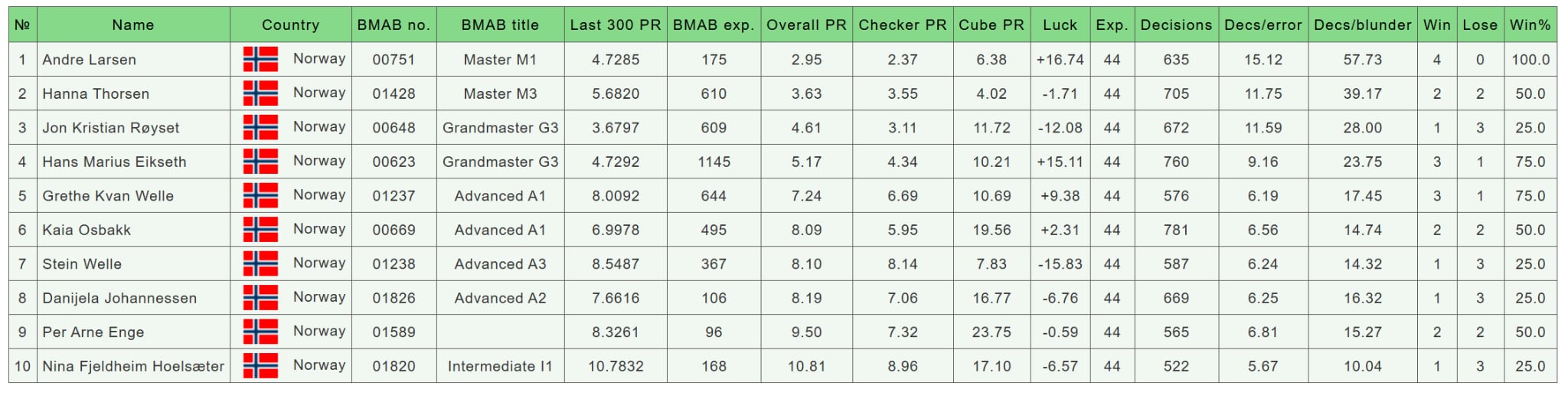
Task: Click the flag in Hans Marius Eikseth's row
Action: click(x=260, y=162)
